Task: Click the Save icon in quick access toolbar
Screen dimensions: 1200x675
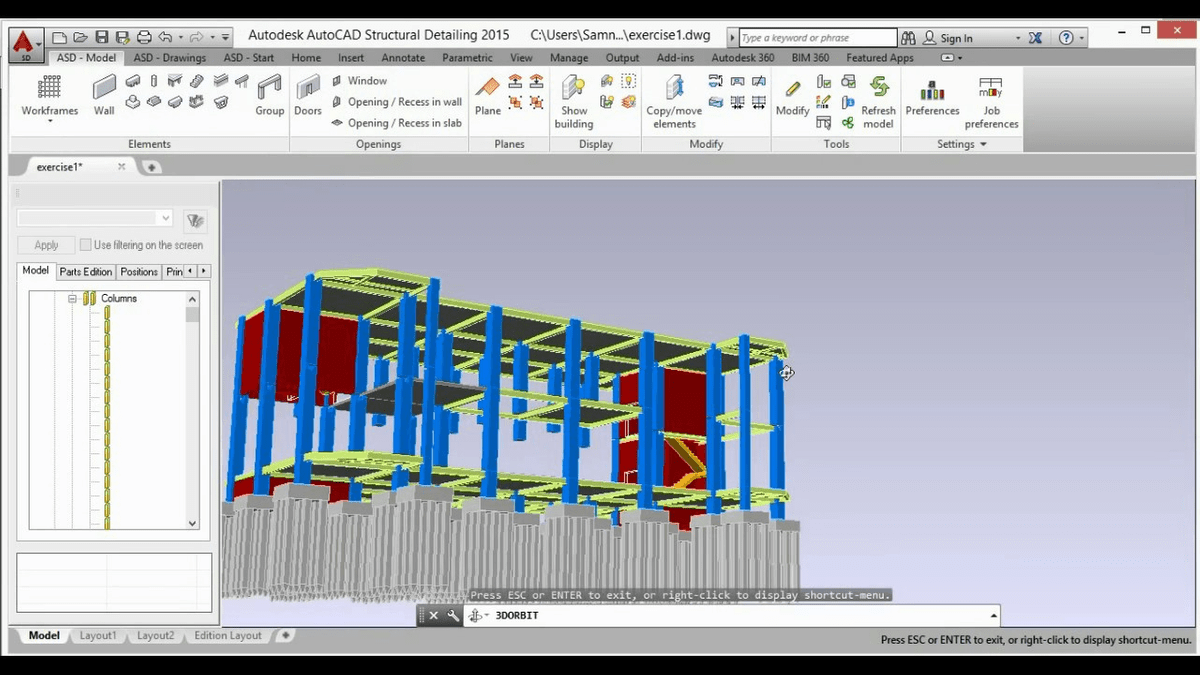Action: (102, 38)
